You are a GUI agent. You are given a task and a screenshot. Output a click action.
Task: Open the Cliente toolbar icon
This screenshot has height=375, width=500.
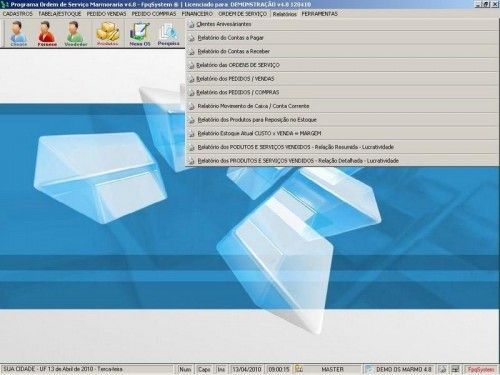18,33
